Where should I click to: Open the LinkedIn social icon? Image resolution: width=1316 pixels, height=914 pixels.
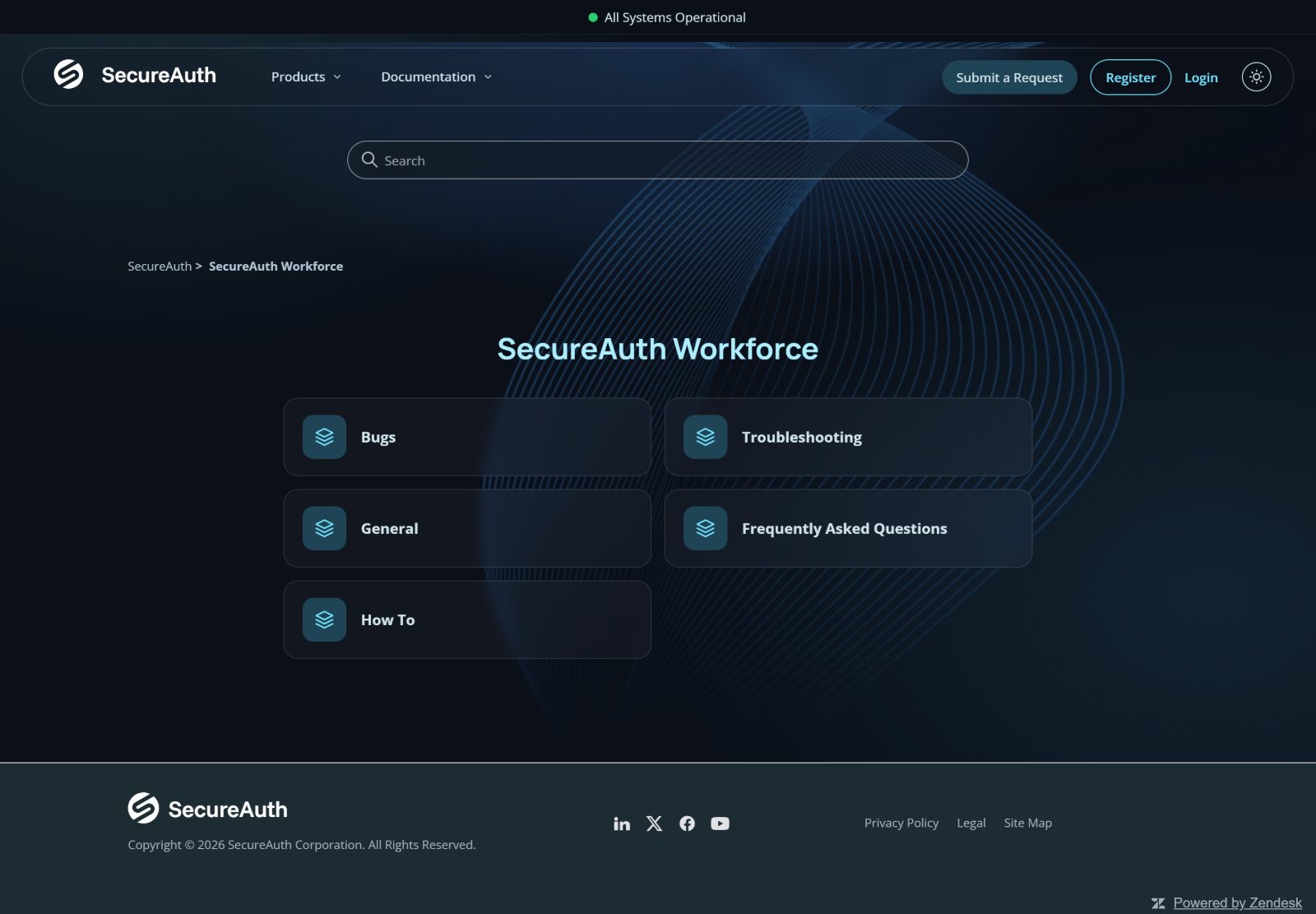622,824
